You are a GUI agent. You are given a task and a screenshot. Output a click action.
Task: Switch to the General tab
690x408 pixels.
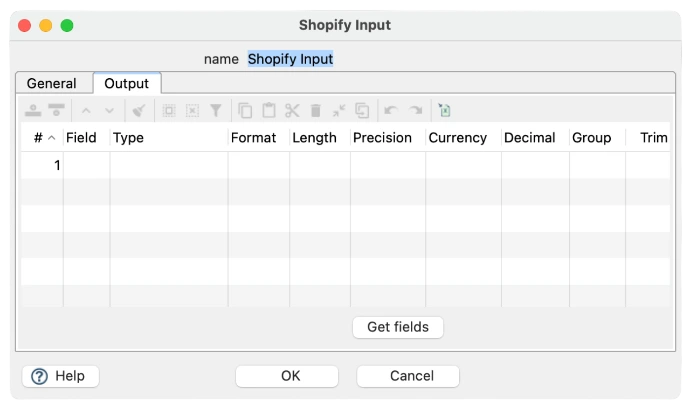point(51,83)
